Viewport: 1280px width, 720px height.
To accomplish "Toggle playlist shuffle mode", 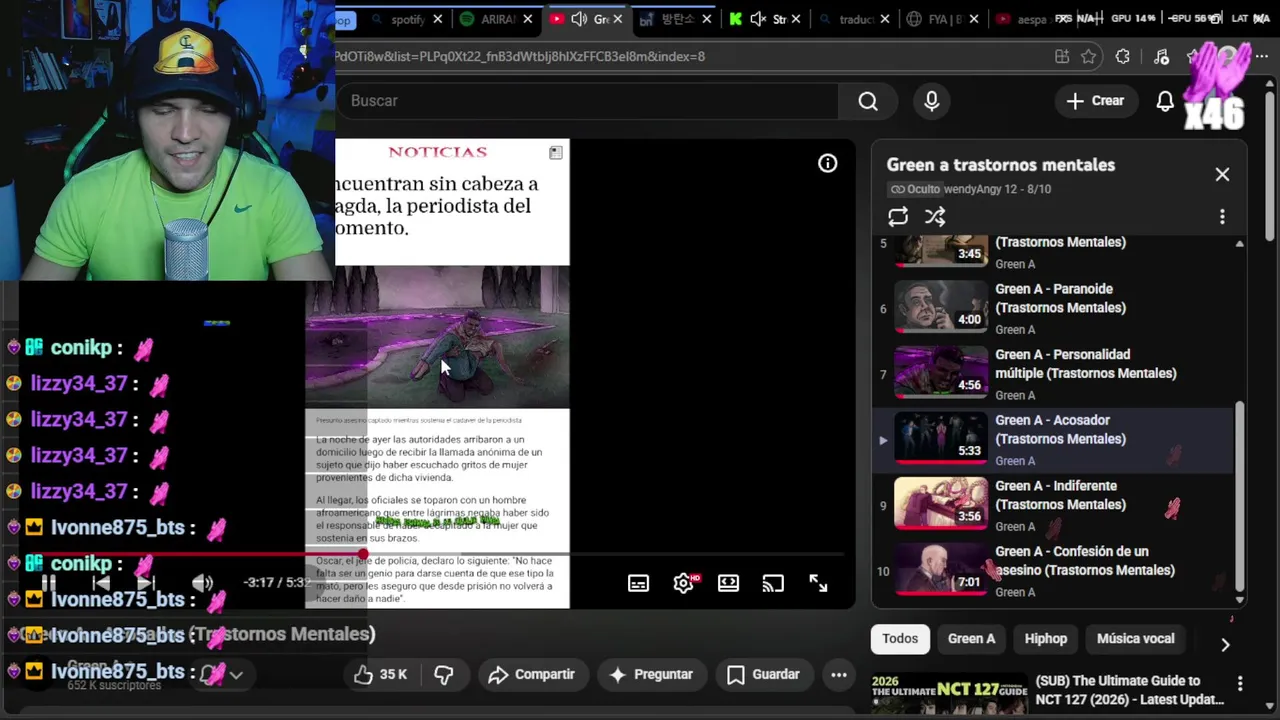I will tap(935, 217).
